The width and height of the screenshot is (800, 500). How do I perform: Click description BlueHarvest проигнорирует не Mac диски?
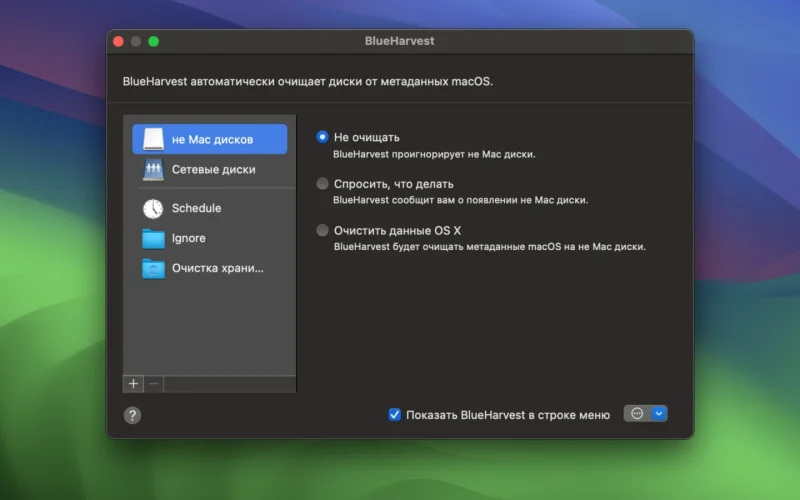(x=434, y=154)
